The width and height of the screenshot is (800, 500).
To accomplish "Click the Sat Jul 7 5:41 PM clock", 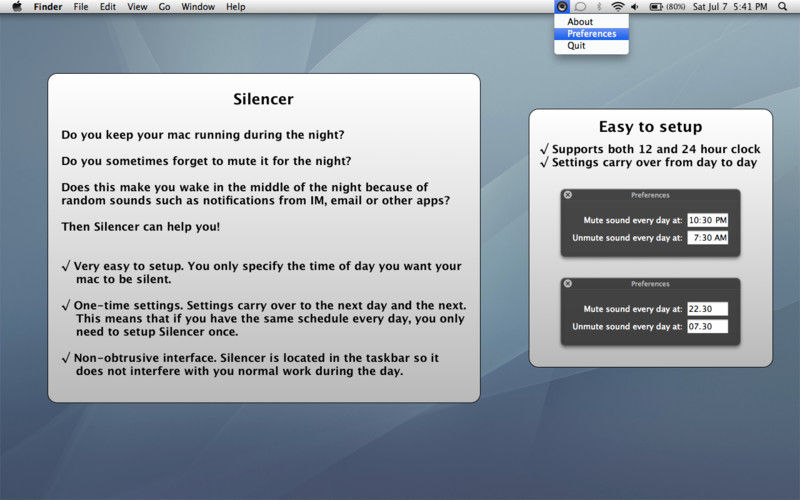I will [x=730, y=7].
